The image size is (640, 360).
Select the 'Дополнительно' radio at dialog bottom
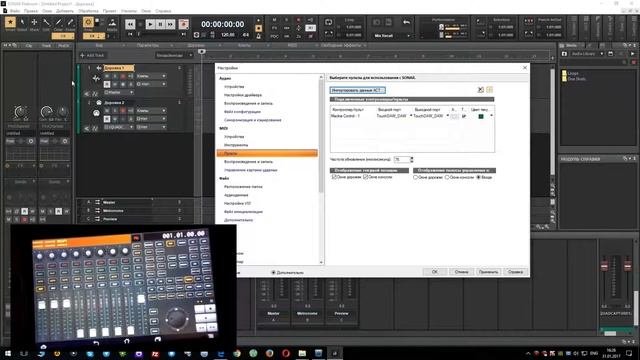pyautogui.click(x=273, y=272)
